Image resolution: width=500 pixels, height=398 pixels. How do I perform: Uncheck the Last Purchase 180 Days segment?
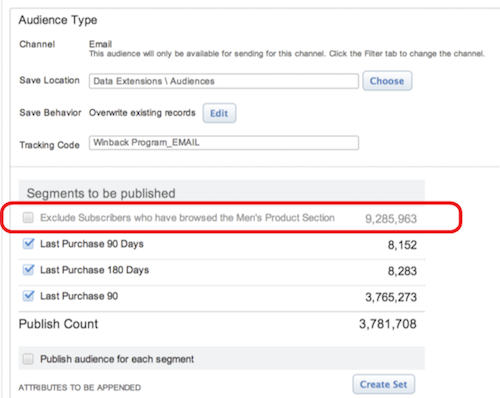coord(28,270)
